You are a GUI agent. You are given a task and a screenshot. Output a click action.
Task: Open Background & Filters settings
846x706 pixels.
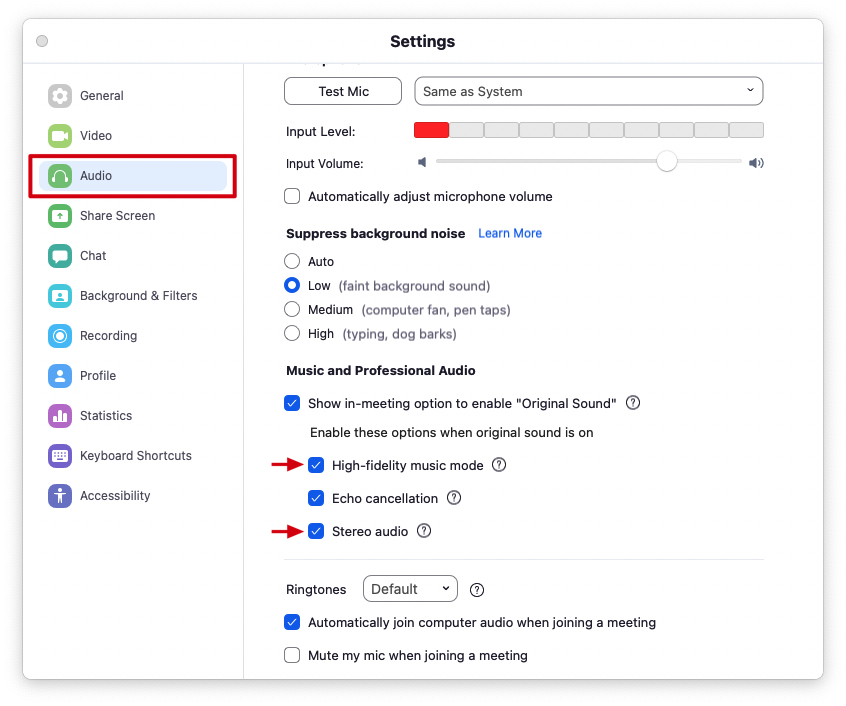click(x=138, y=296)
